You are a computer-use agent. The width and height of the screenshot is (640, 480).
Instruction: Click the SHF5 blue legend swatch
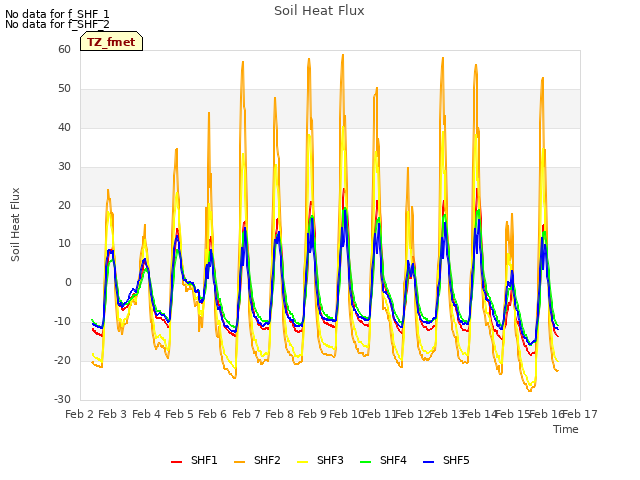[429, 461]
